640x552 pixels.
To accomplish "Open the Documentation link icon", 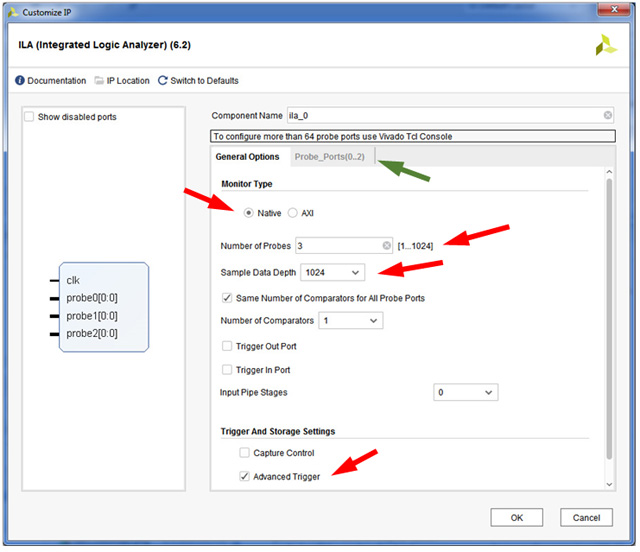I will pyautogui.click(x=20, y=81).
